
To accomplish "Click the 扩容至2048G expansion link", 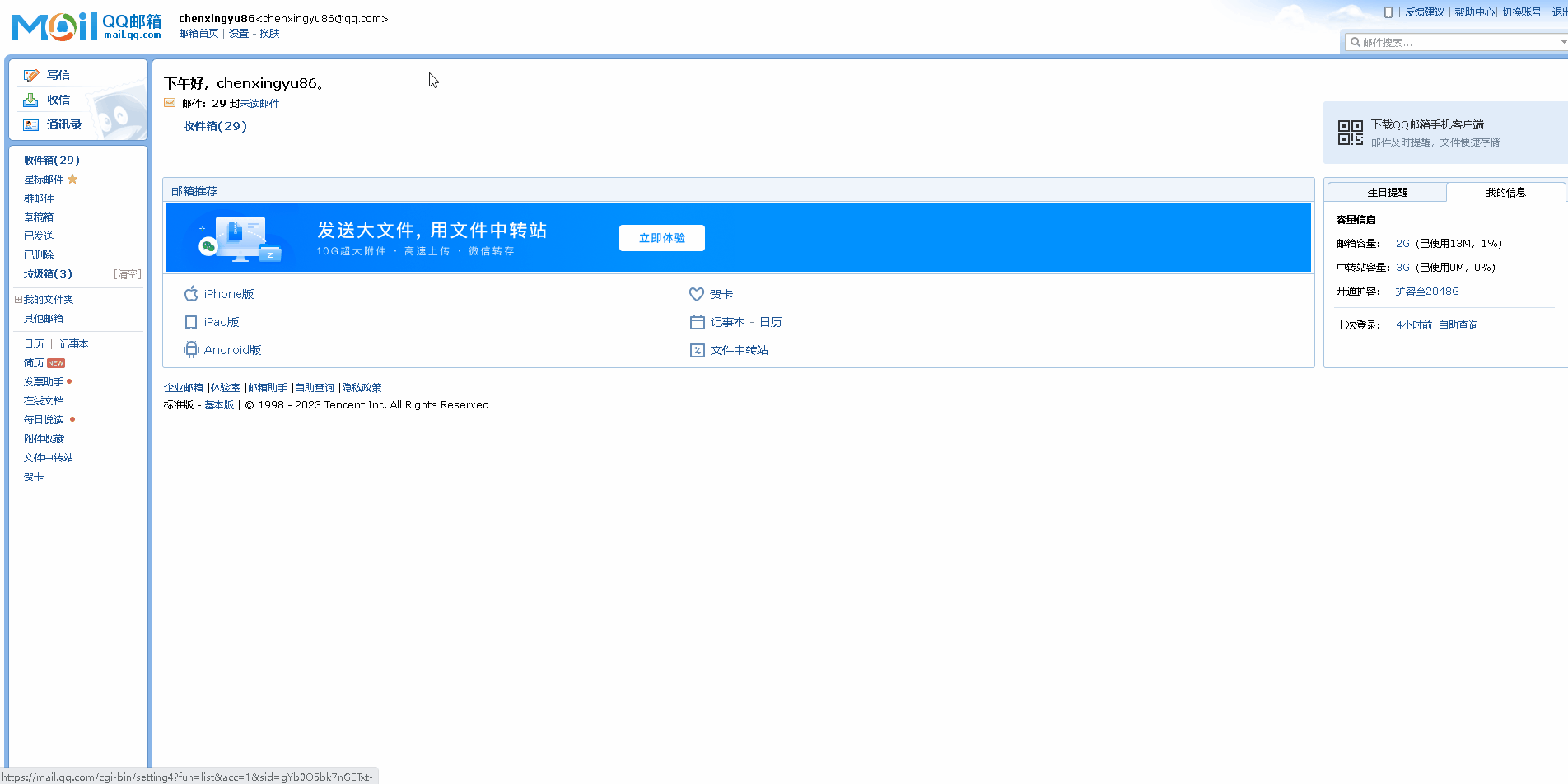I will click(1427, 291).
